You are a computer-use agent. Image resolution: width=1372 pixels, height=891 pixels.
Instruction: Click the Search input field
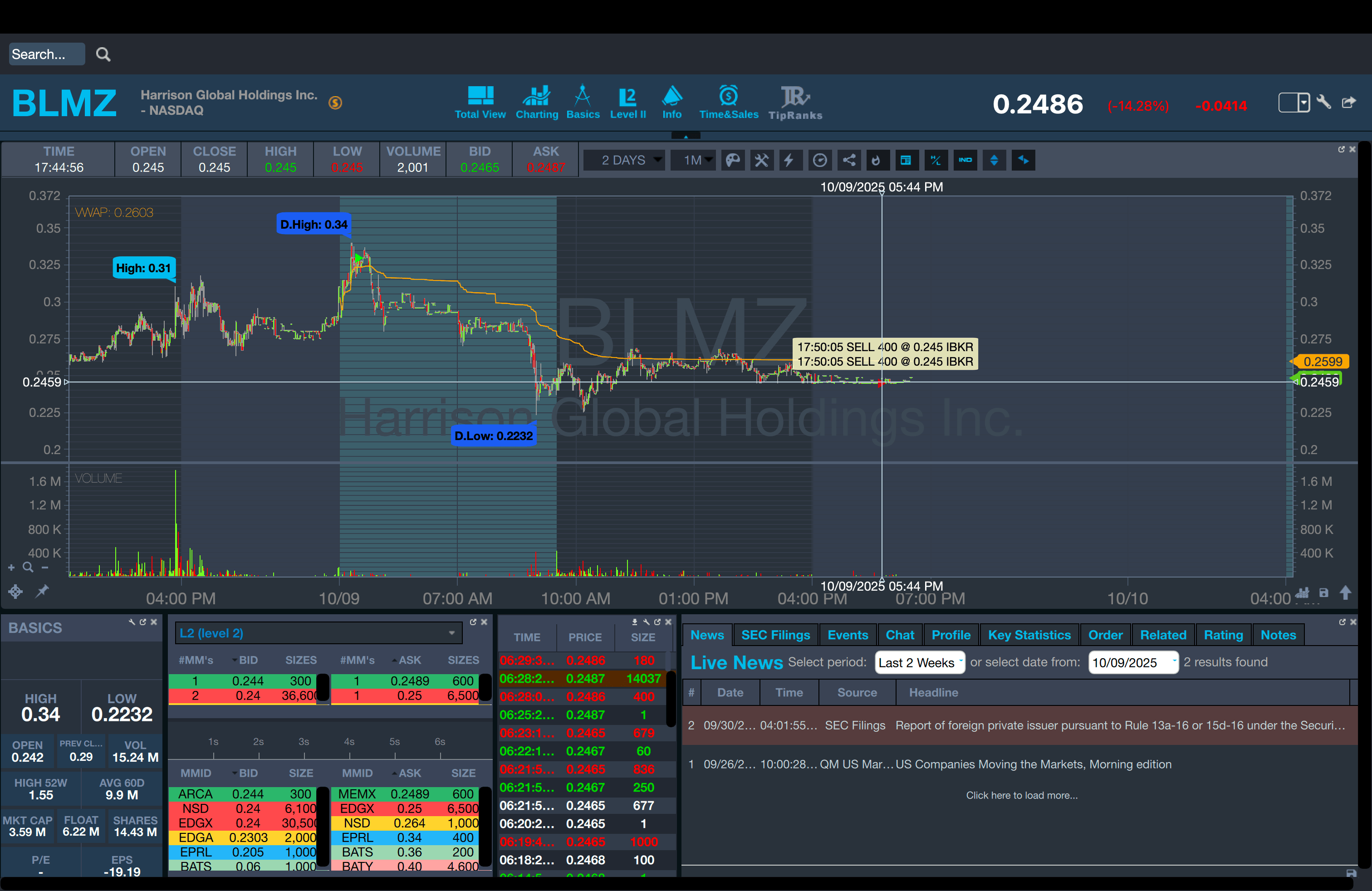click(46, 54)
